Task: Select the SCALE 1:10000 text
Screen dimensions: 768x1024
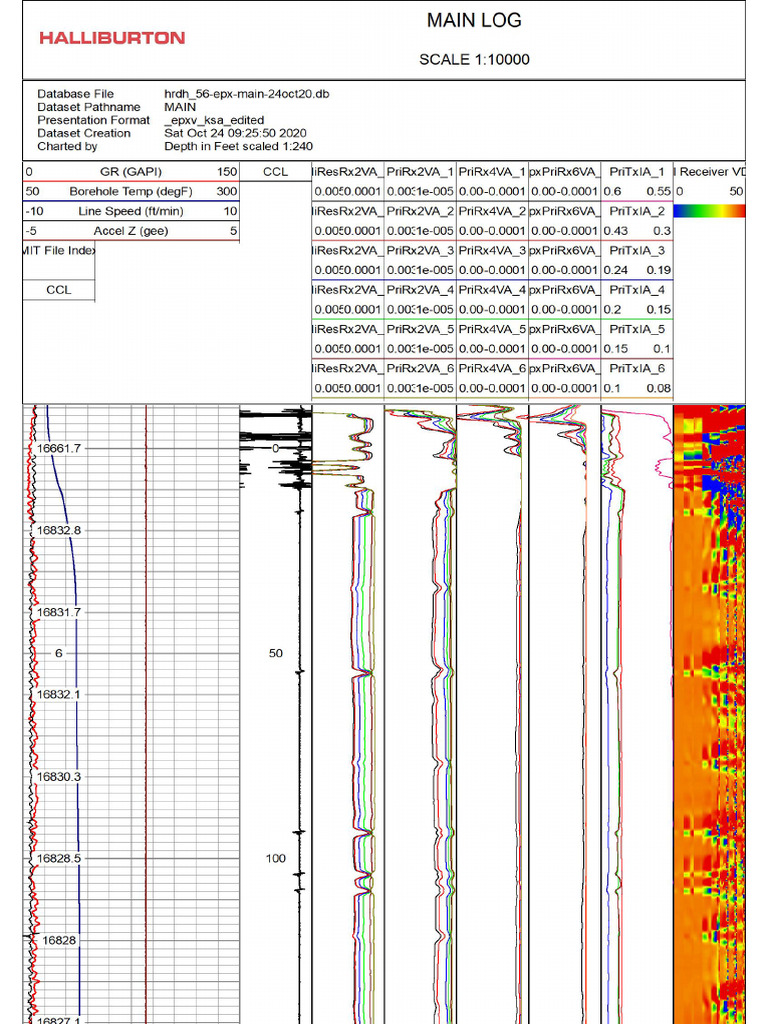Action: tap(474, 60)
